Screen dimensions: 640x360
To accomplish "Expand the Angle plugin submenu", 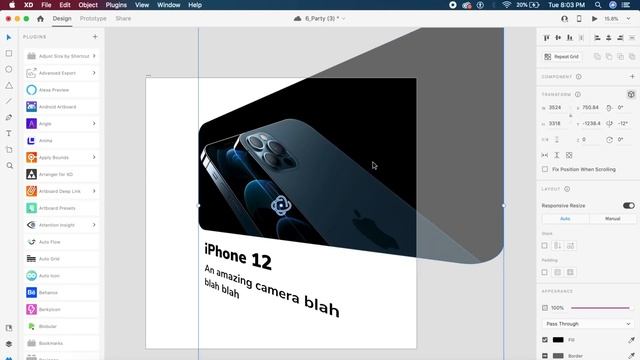I will click(x=94, y=123).
